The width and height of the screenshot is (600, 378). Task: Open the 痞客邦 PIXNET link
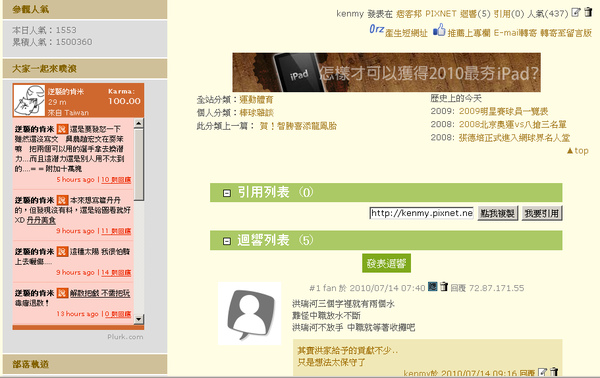click(x=426, y=14)
